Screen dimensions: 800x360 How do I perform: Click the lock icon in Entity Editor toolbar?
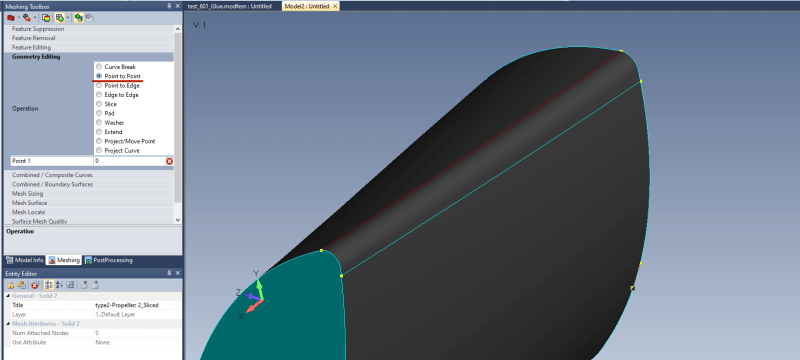(x=11, y=285)
